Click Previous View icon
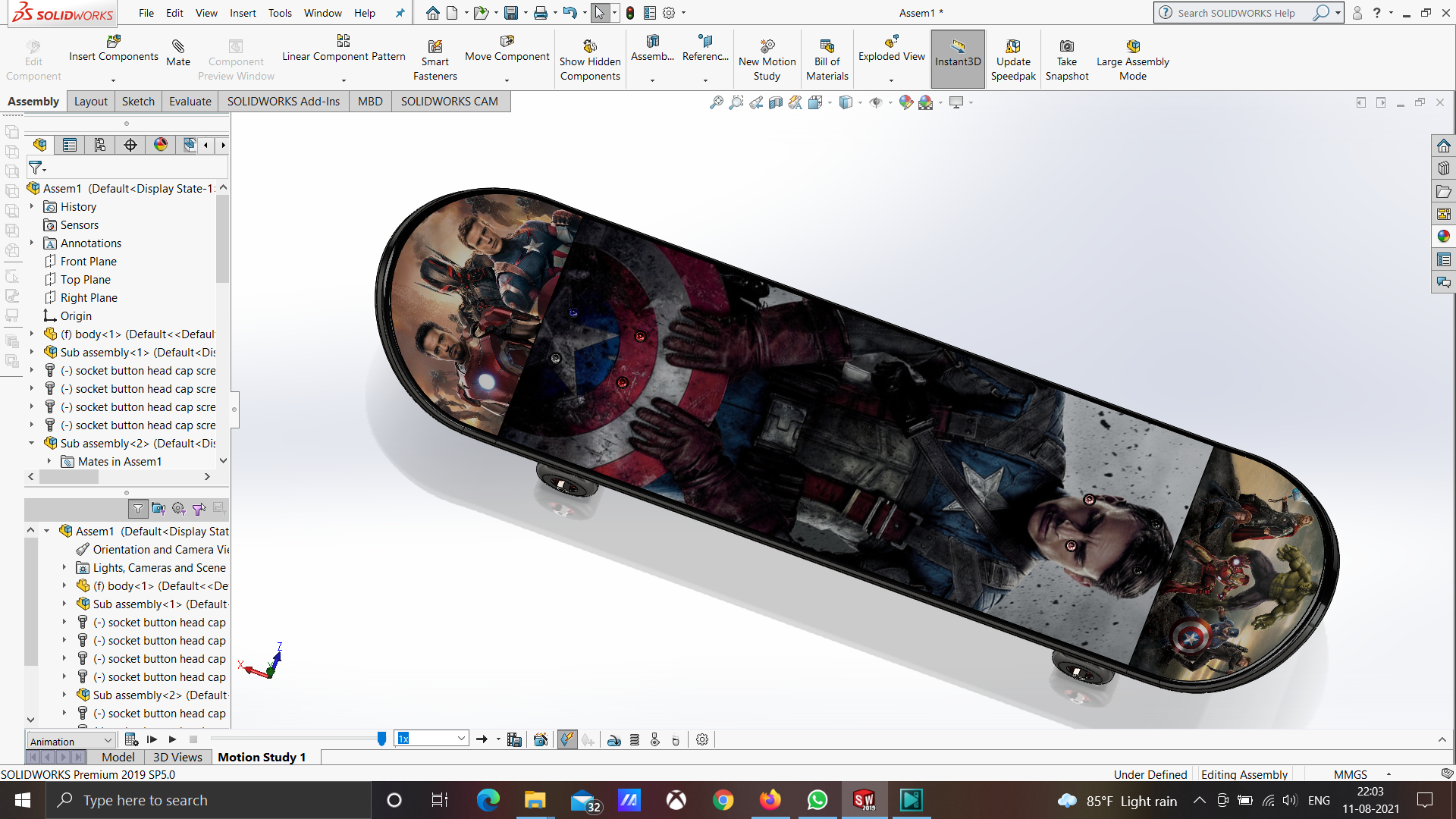This screenshot has height=819, width=1456. click(x=756, y=102)
